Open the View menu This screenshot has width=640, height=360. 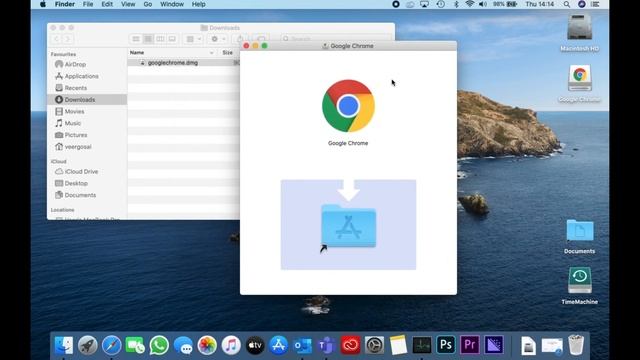pos(128,4)
